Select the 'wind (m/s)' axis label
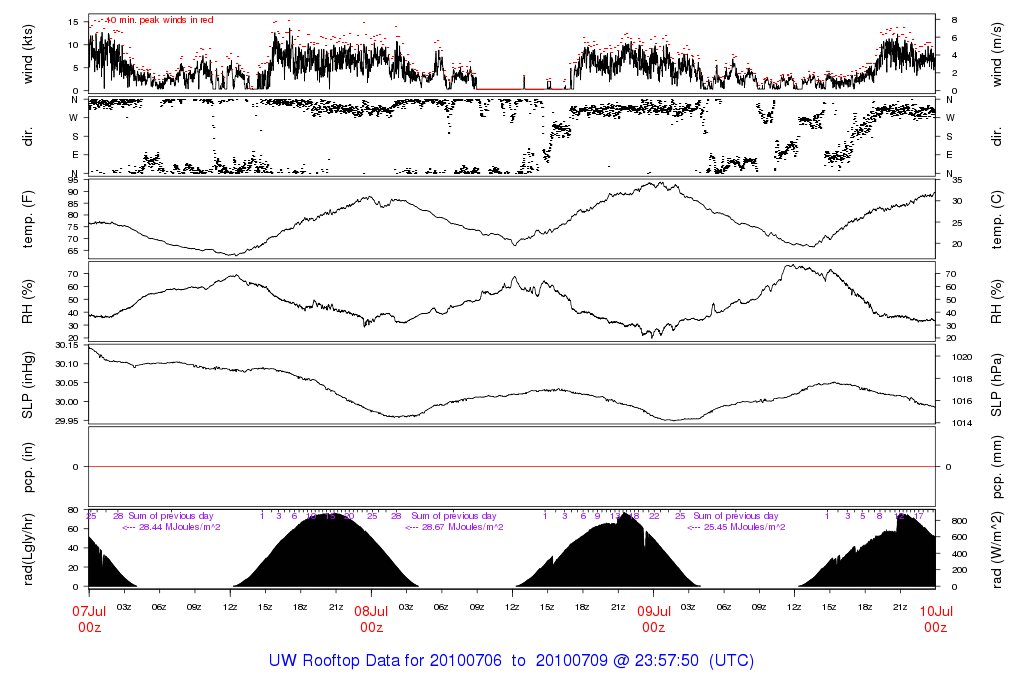 click(997, 54)
